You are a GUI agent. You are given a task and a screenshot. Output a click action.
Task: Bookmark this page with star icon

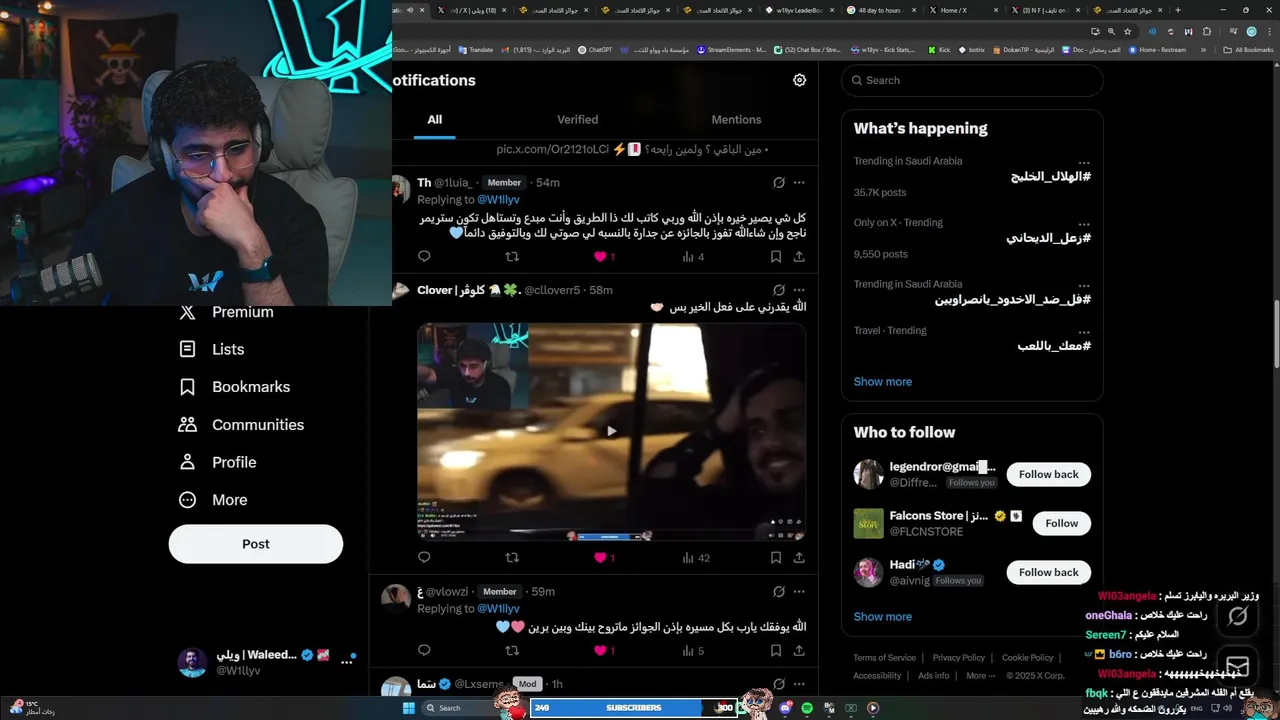pyautogui.click(x=1128, y=31)
